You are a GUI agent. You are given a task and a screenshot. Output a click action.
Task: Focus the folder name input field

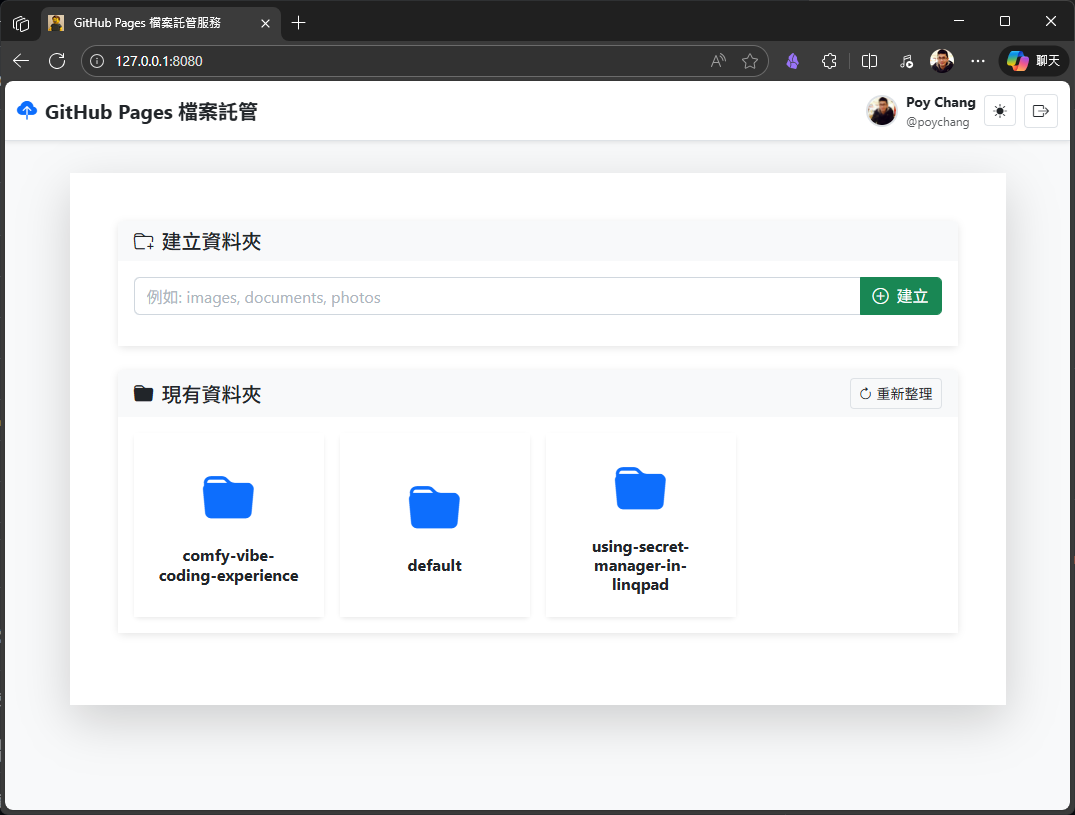tap(496, 296)
